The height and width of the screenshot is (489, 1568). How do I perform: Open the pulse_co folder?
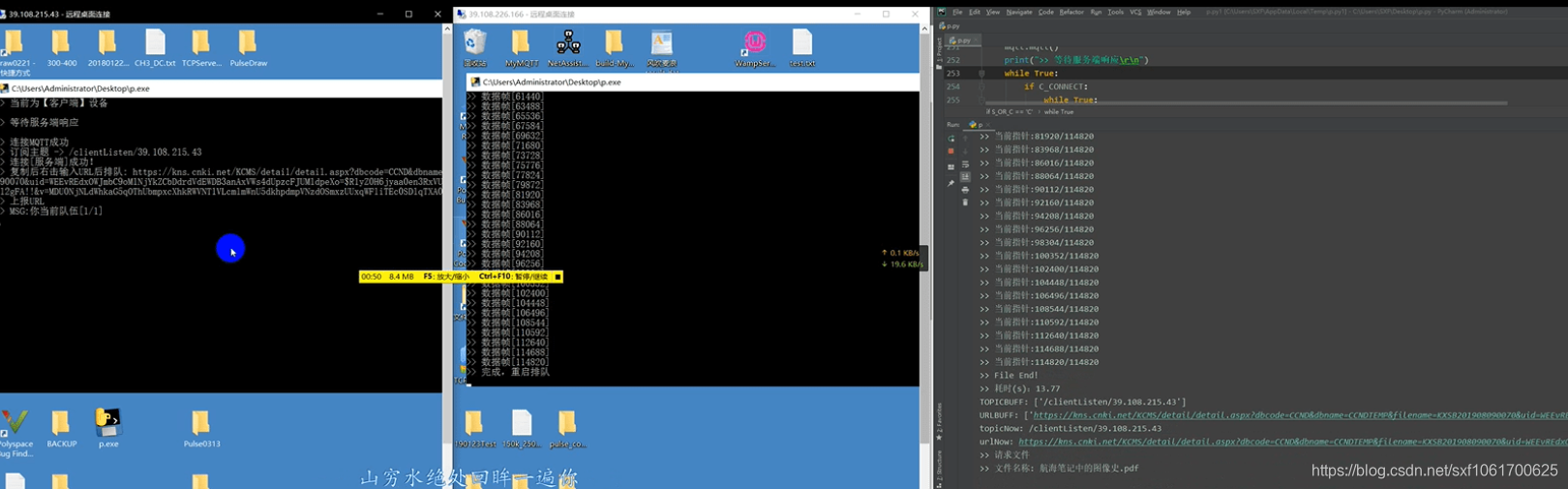tap(567, 429)
